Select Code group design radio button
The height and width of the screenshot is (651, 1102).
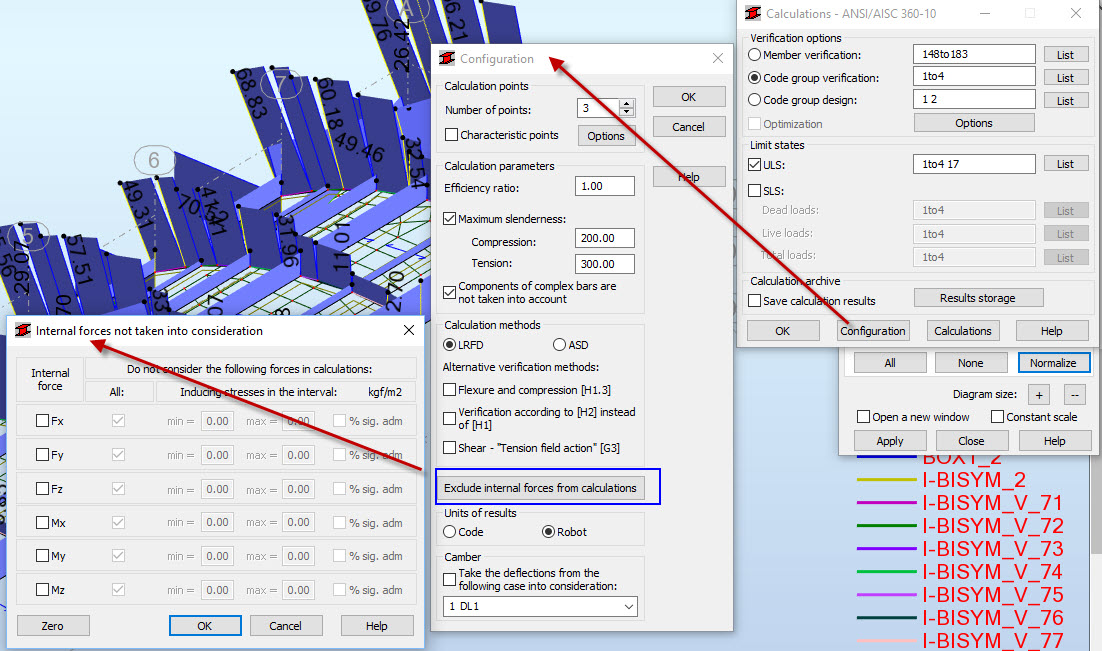(754, 100)
